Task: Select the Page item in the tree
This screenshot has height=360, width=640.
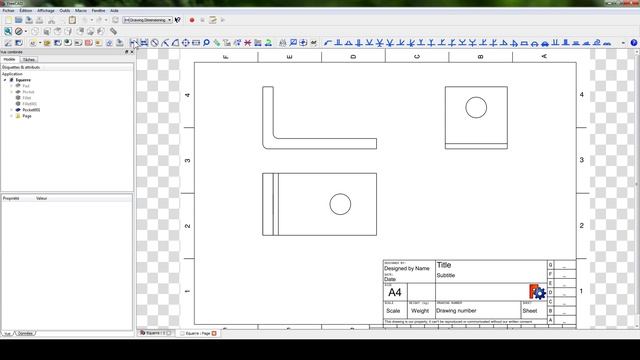Action: click(27, 116)
